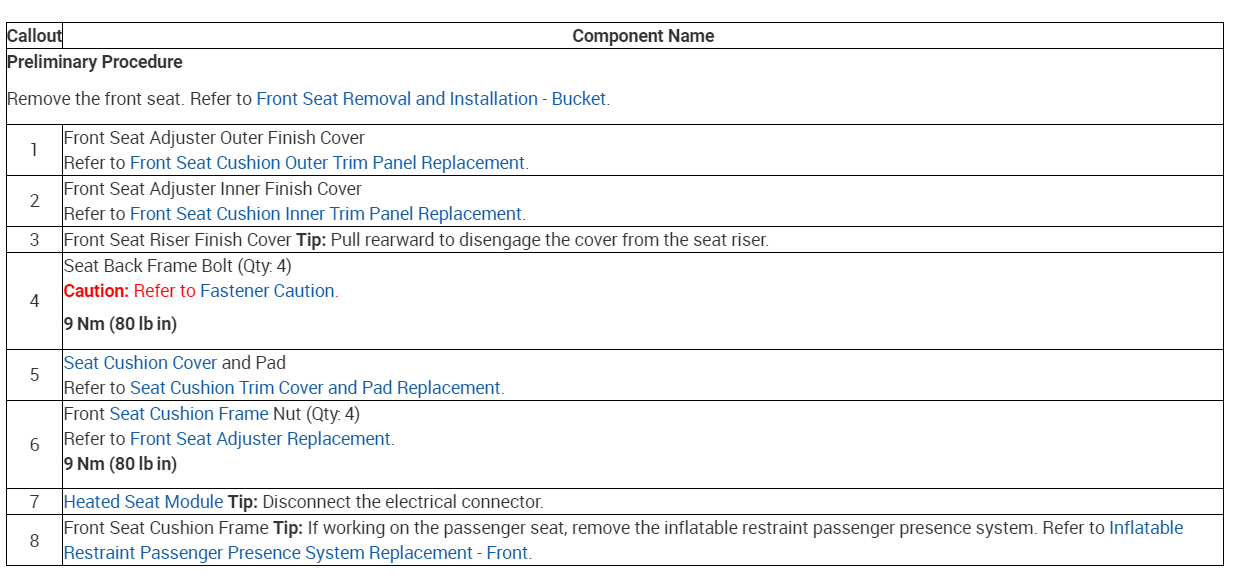Open the Front Seat Adjuster Replacement link

260,439
